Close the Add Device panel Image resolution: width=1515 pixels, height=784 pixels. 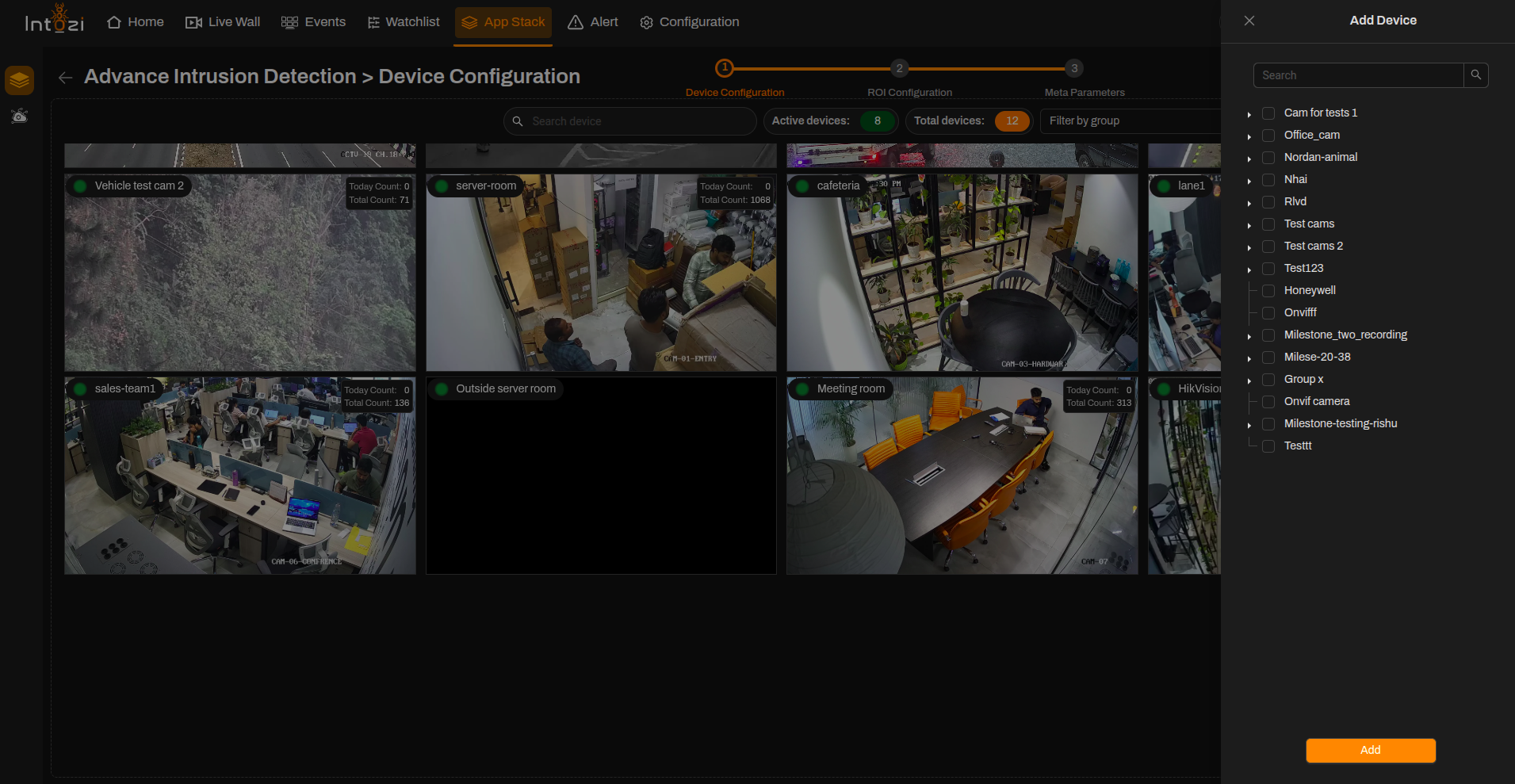[1249, 21]
